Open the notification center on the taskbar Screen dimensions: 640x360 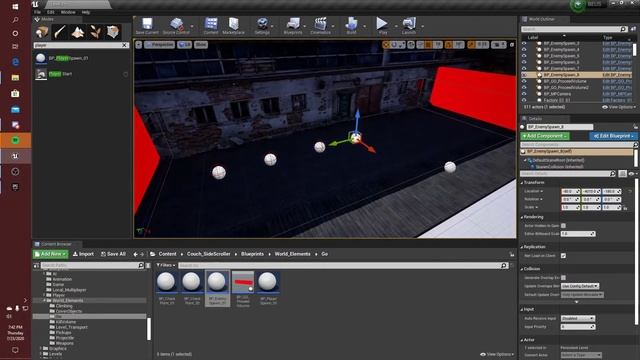(16, 350)
